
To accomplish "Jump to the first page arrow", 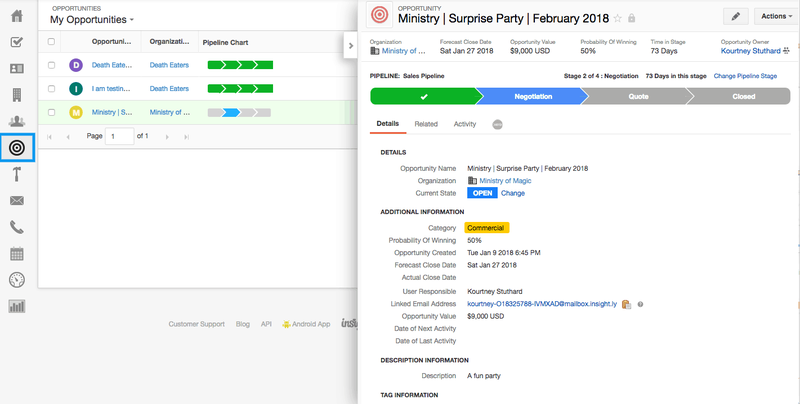I will (x=49, y=137).
